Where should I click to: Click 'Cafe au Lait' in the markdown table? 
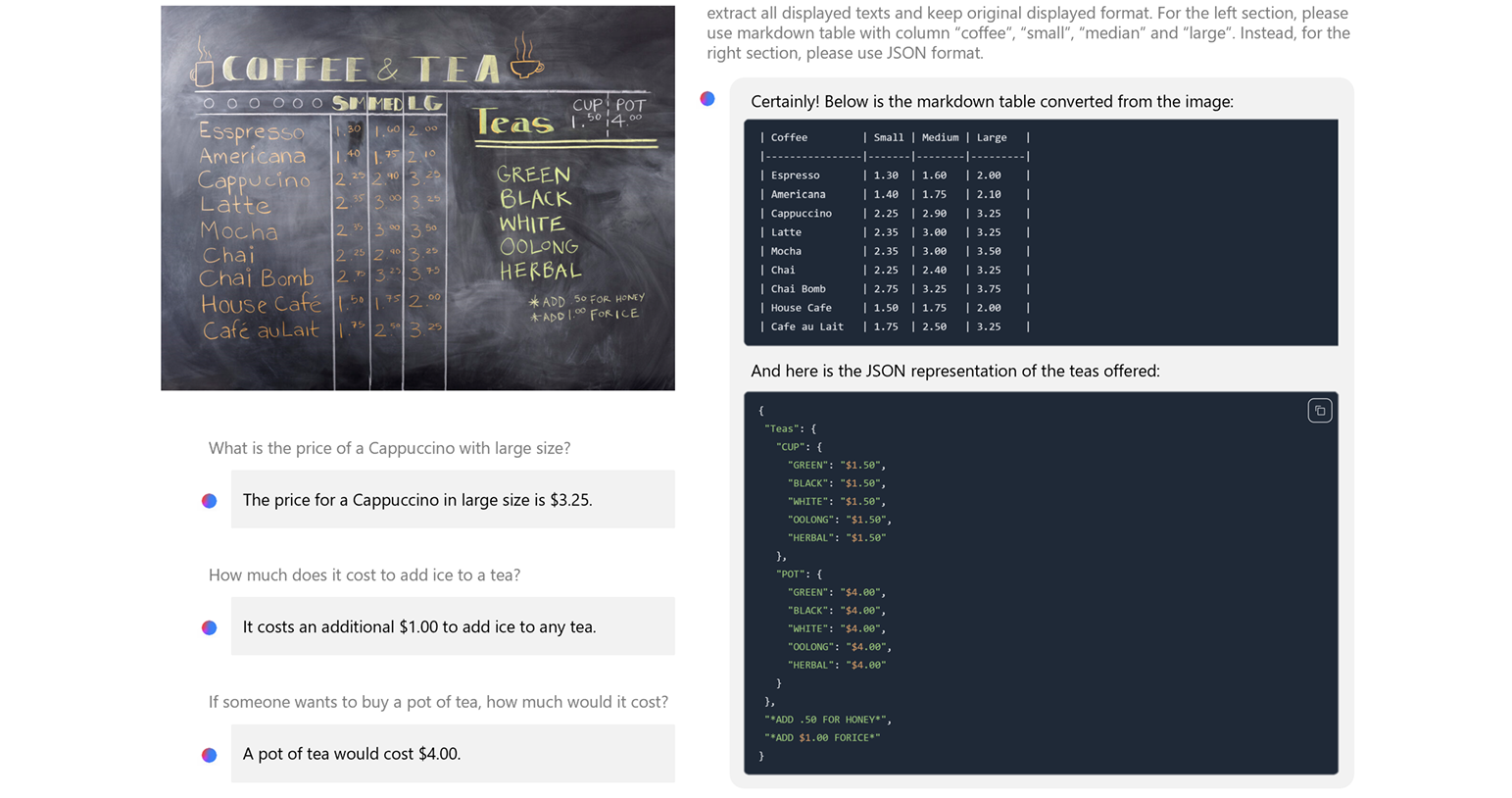(x=806, y=326)
